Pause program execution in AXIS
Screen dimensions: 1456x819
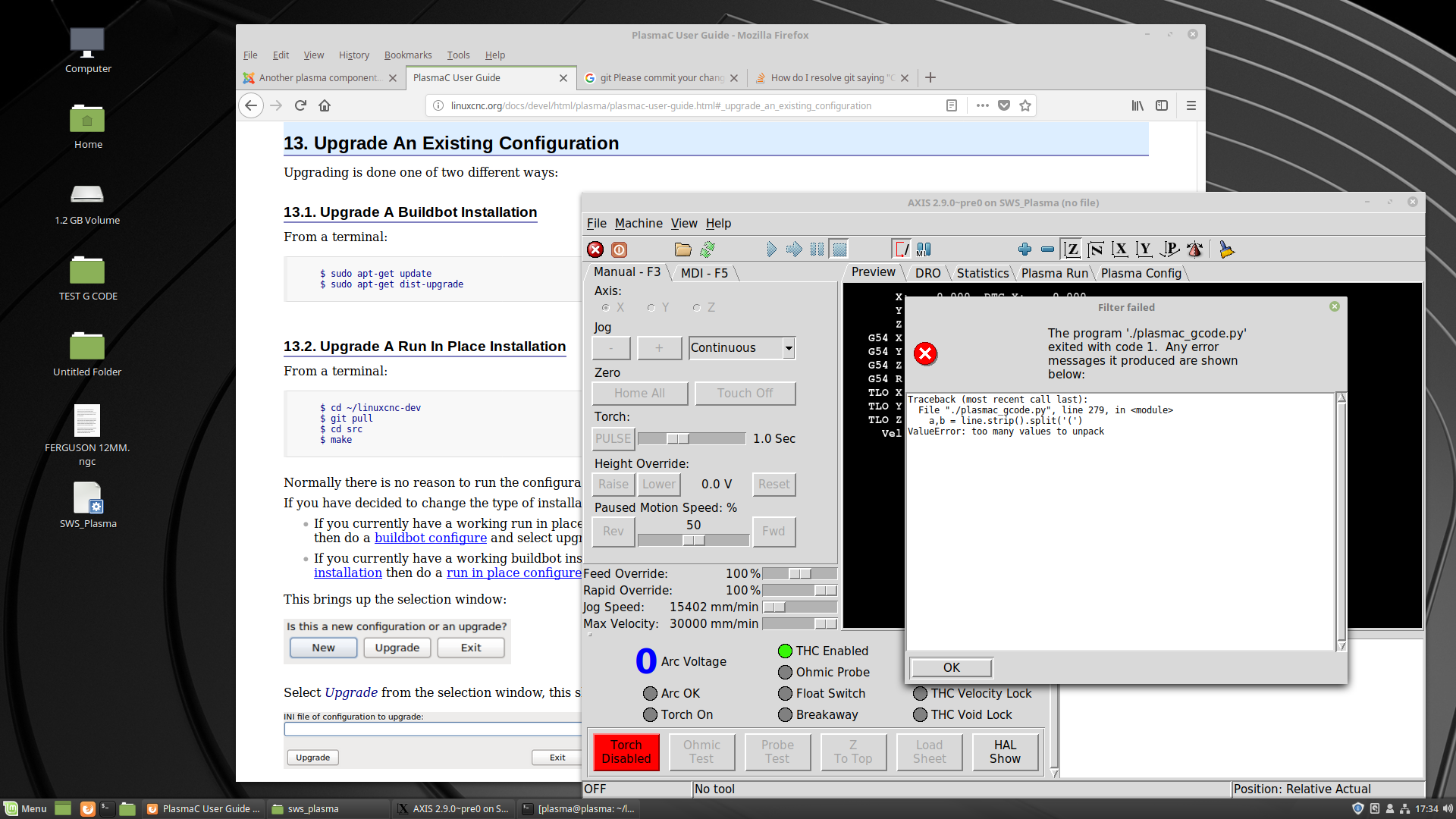pyautogui.click(x=817, y=249)
